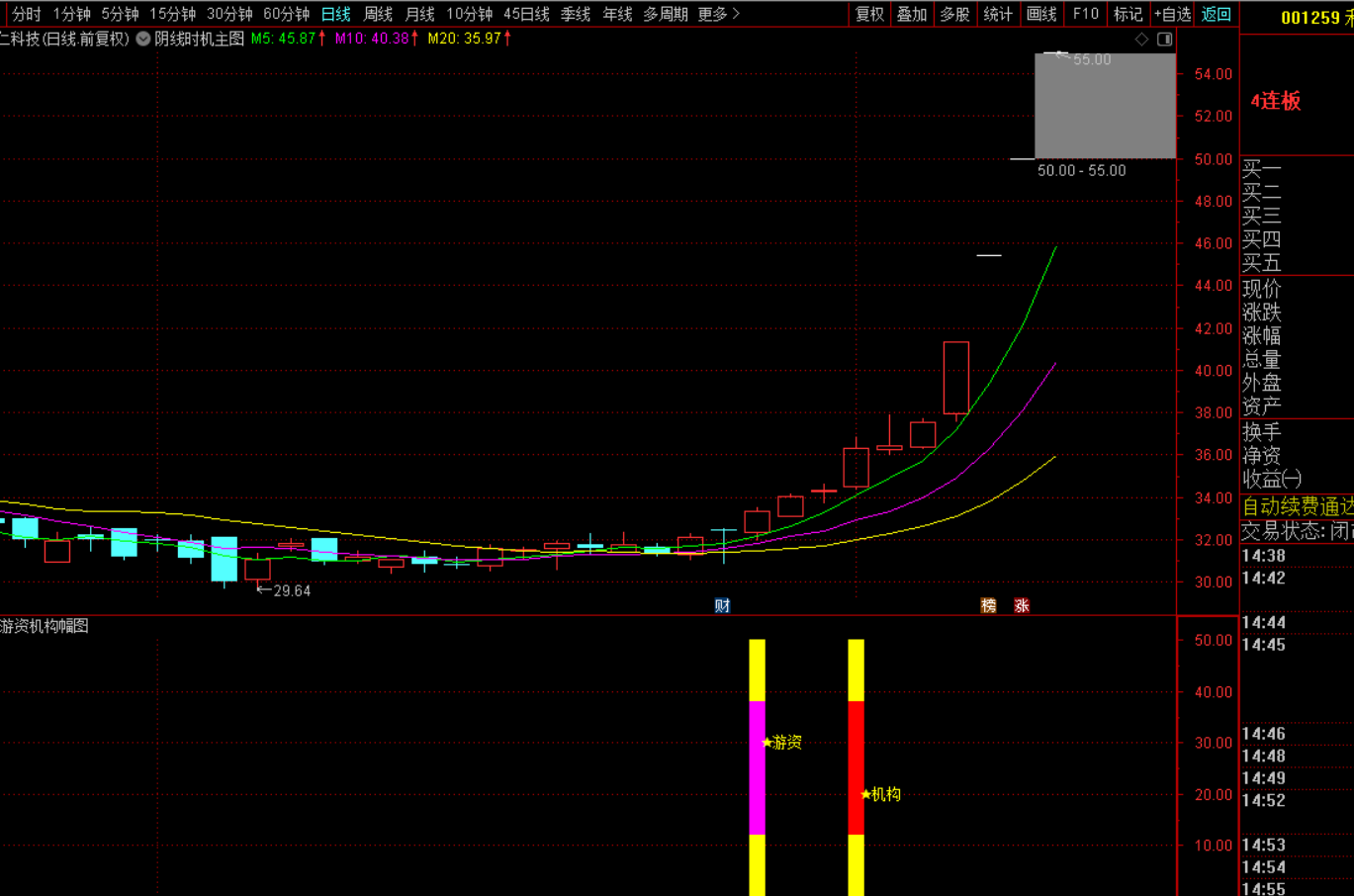Viewport: 1354px width, 896px height.
Task: Open the 画线 drawing tools
Action: click(1041, 14)
